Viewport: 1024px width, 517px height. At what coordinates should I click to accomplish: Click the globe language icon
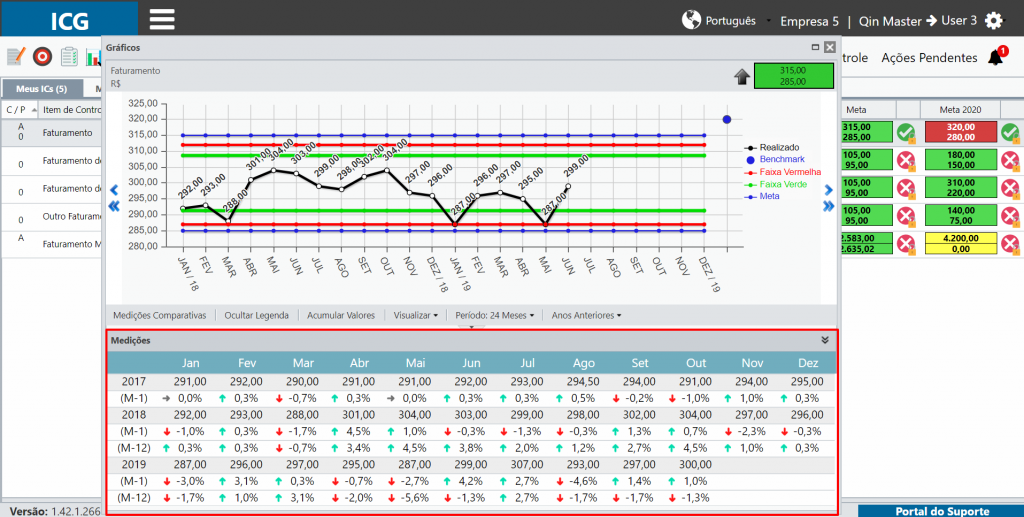point(691,20)
